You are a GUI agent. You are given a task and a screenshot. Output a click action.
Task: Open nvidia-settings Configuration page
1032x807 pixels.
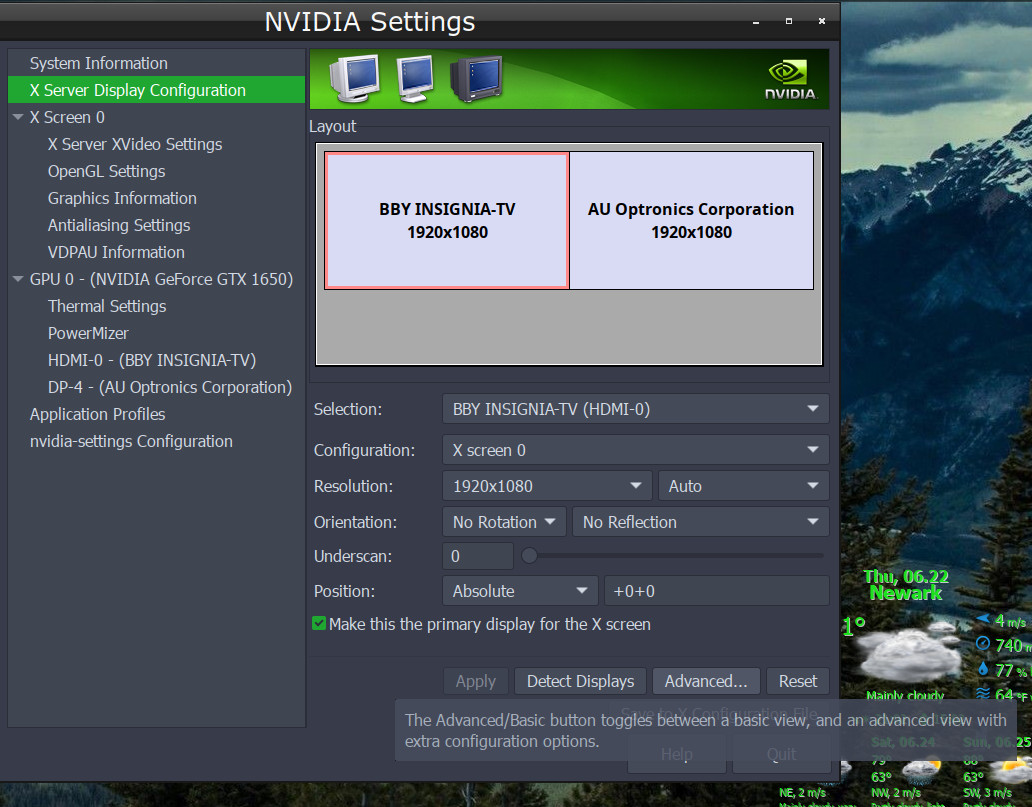click(x=131, y=441)
